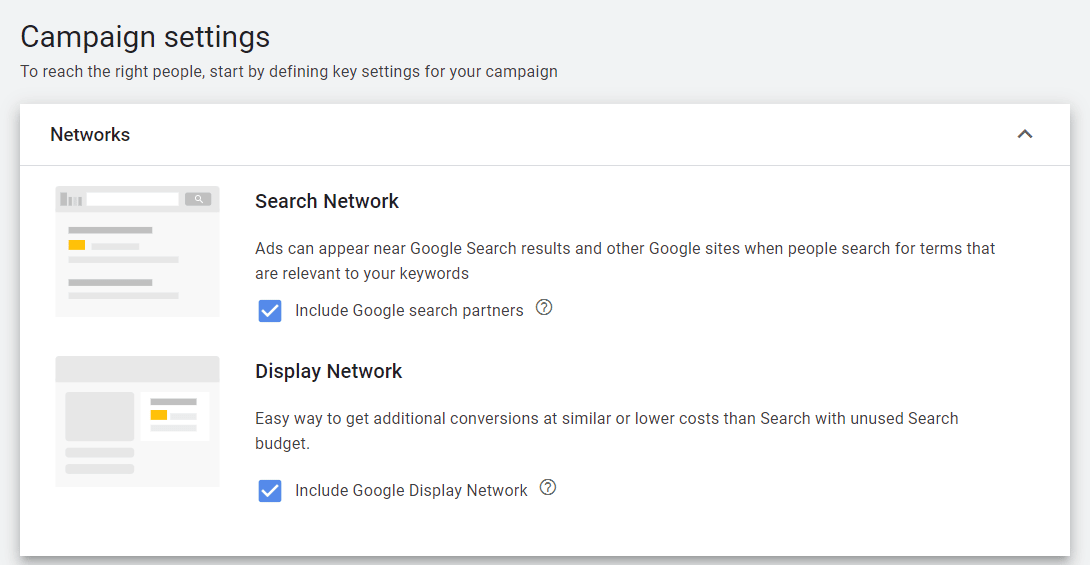Collapse the Networks section chevron
The height and width of the screenshot is (565, 1090).
(1025, 134)
